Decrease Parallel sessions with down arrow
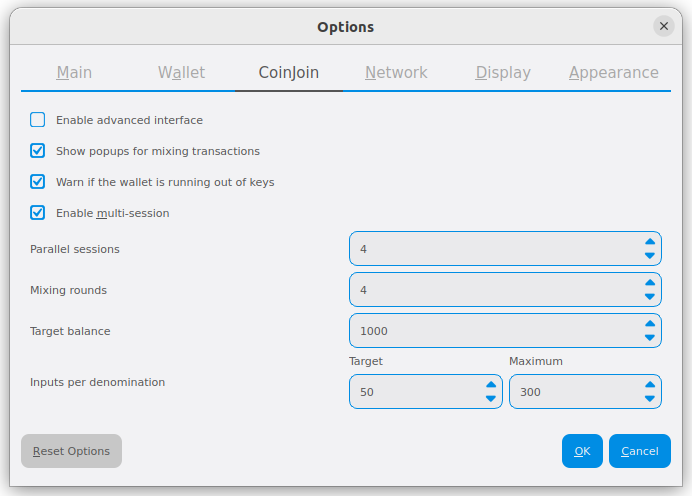The height and width of the screenshot is (496, 692). (650, 256)
